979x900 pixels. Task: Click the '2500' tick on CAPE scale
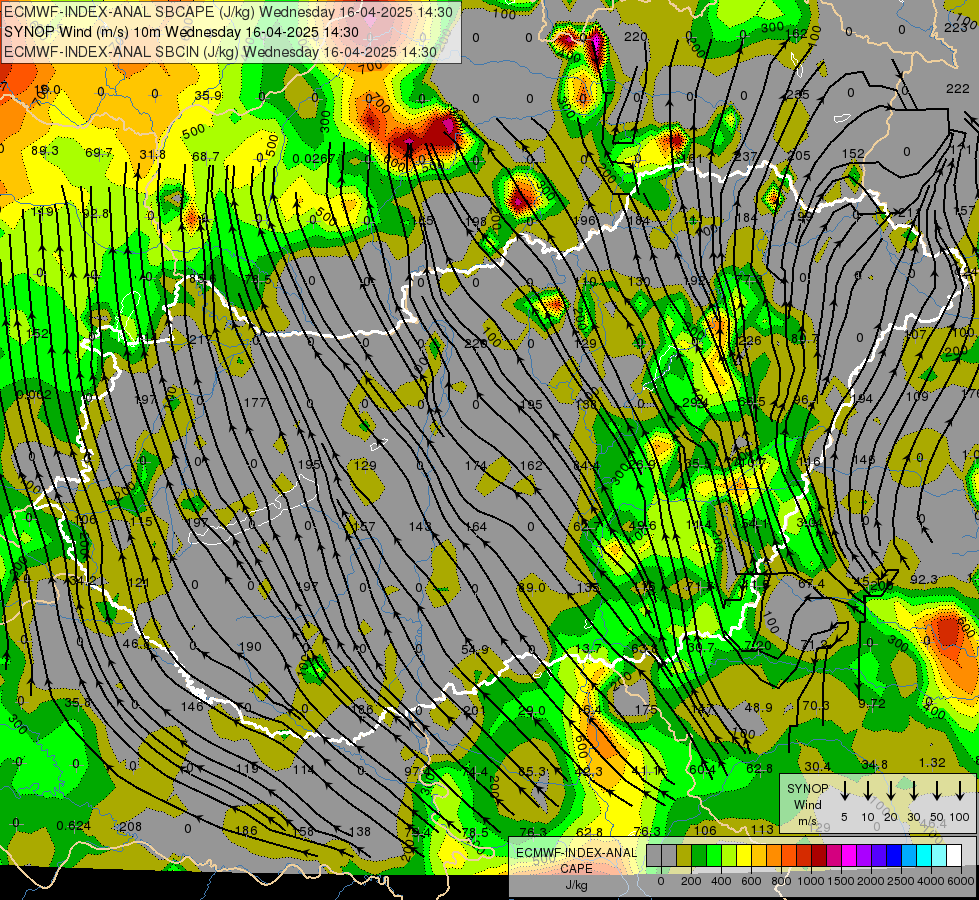click(902, 881)
